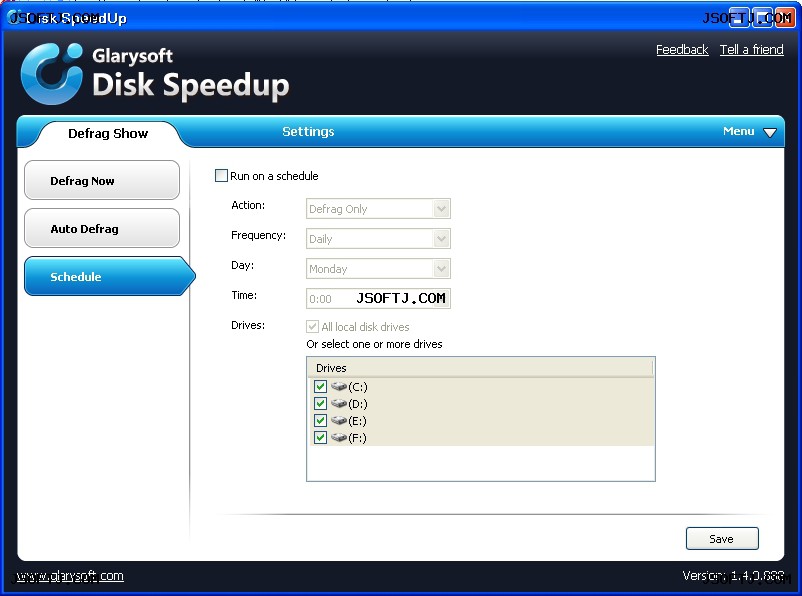Click the Drives column header
Viewport: 802px width, 596px height.
tap(480, 368)
